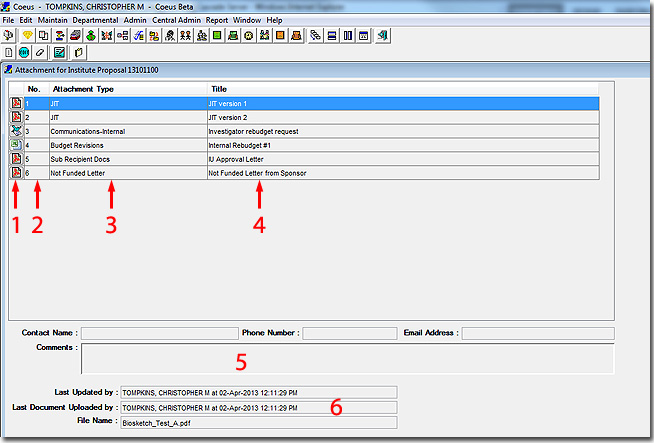Open the Maintain menu
This screenshot has width=654, height=443.
(52, 20)
